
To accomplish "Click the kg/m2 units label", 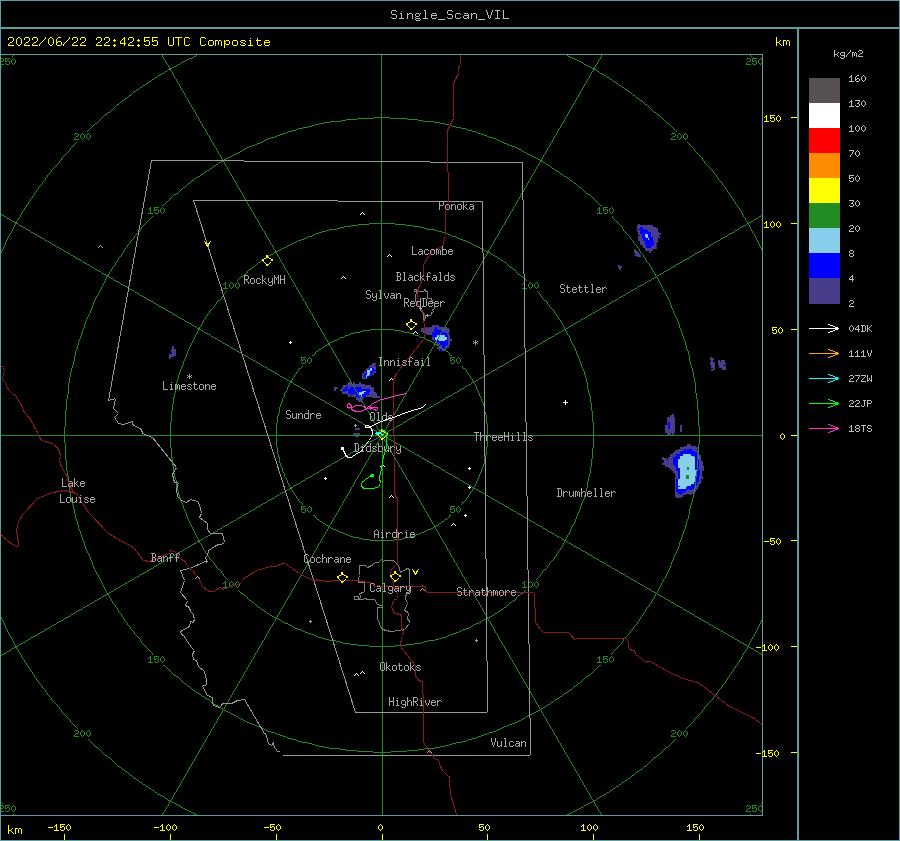I will [x=848, y=54].
